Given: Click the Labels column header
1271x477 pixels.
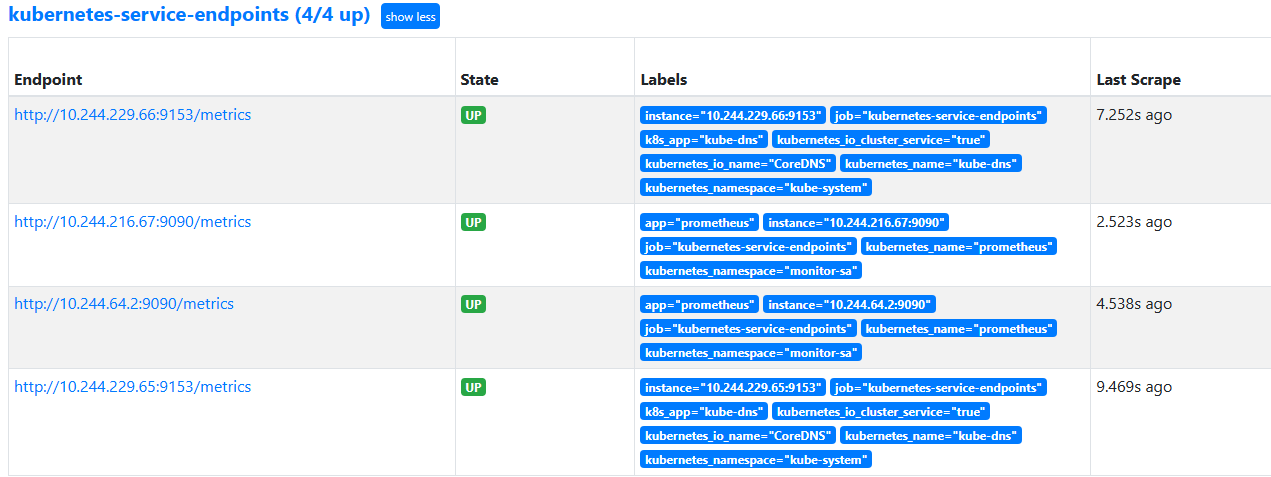Looking at the screenshot, I should click(x=664, y=80).
